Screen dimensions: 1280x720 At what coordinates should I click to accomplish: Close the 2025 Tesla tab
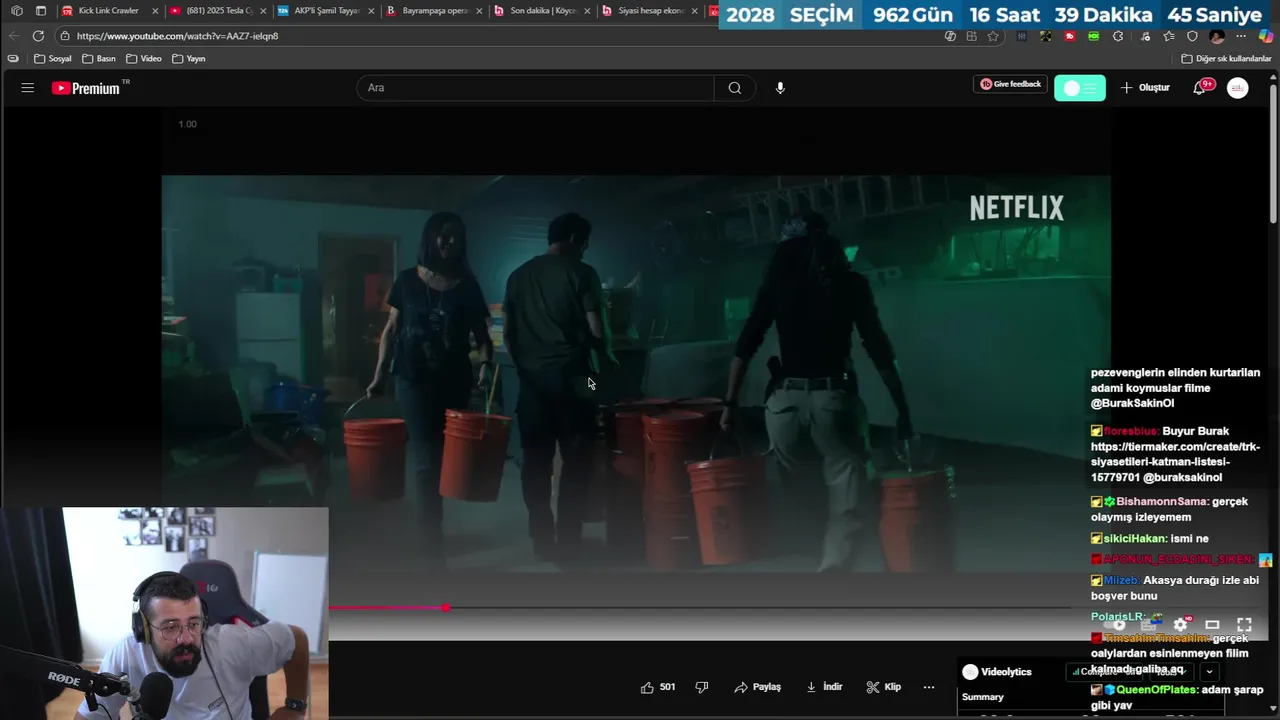click(x=263, y=11)
